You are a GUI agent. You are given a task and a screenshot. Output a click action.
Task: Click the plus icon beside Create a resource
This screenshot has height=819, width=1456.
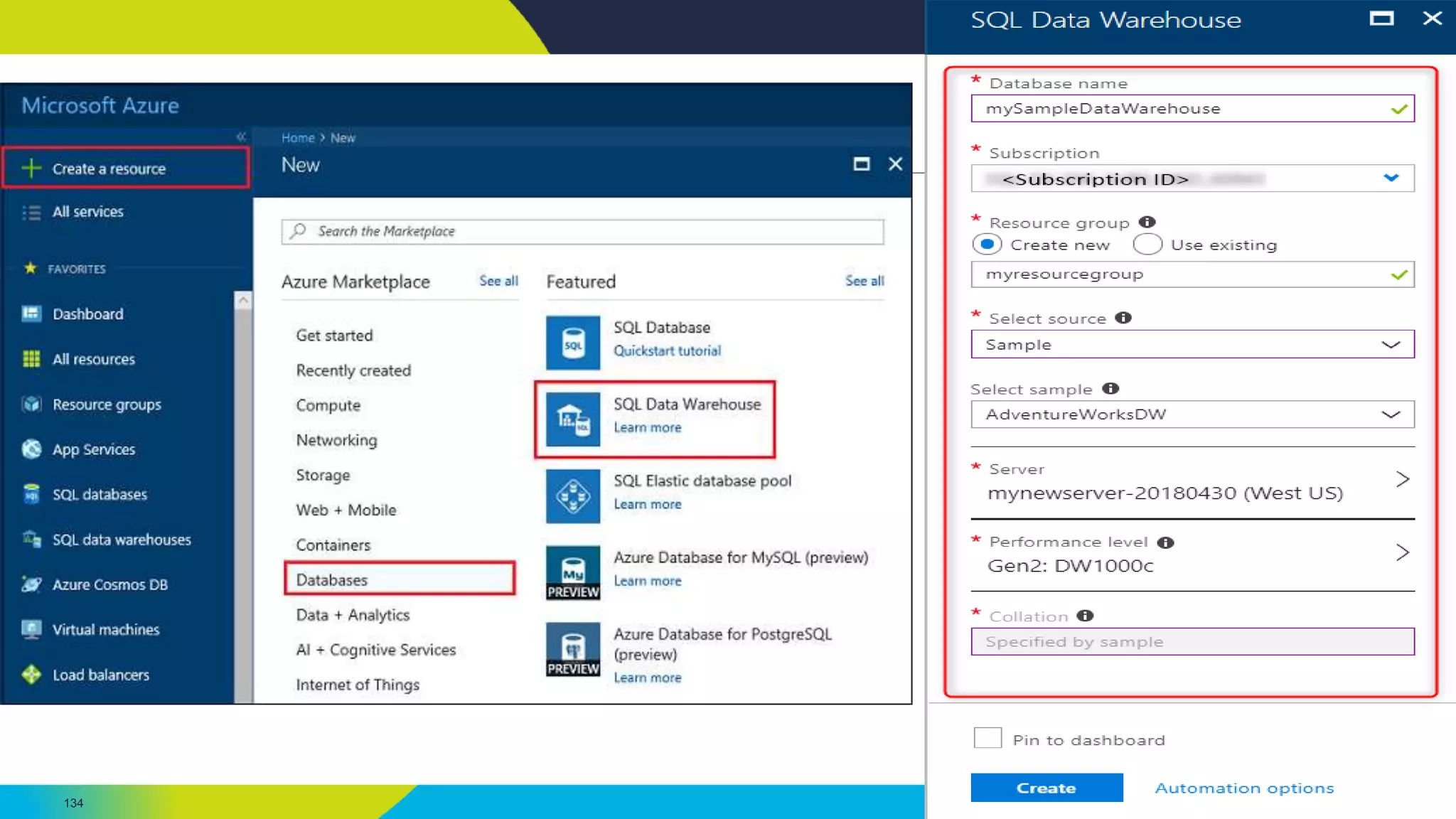coord(31,168)
